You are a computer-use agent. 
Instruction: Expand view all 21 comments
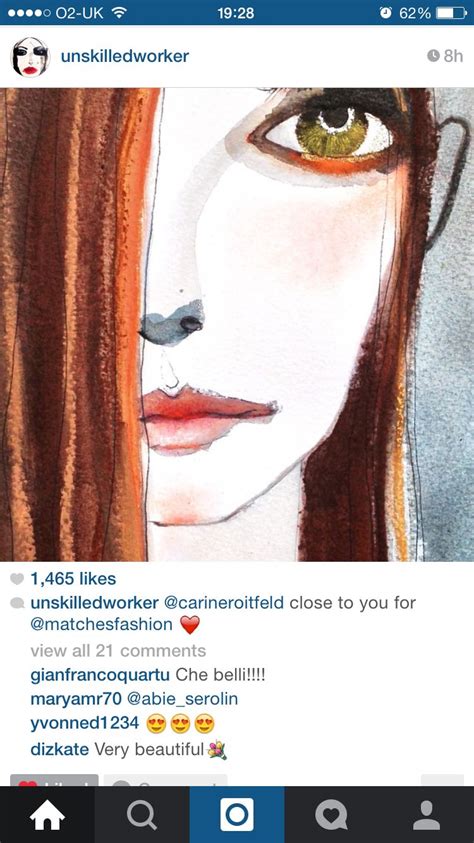click(x=118, y=651)
